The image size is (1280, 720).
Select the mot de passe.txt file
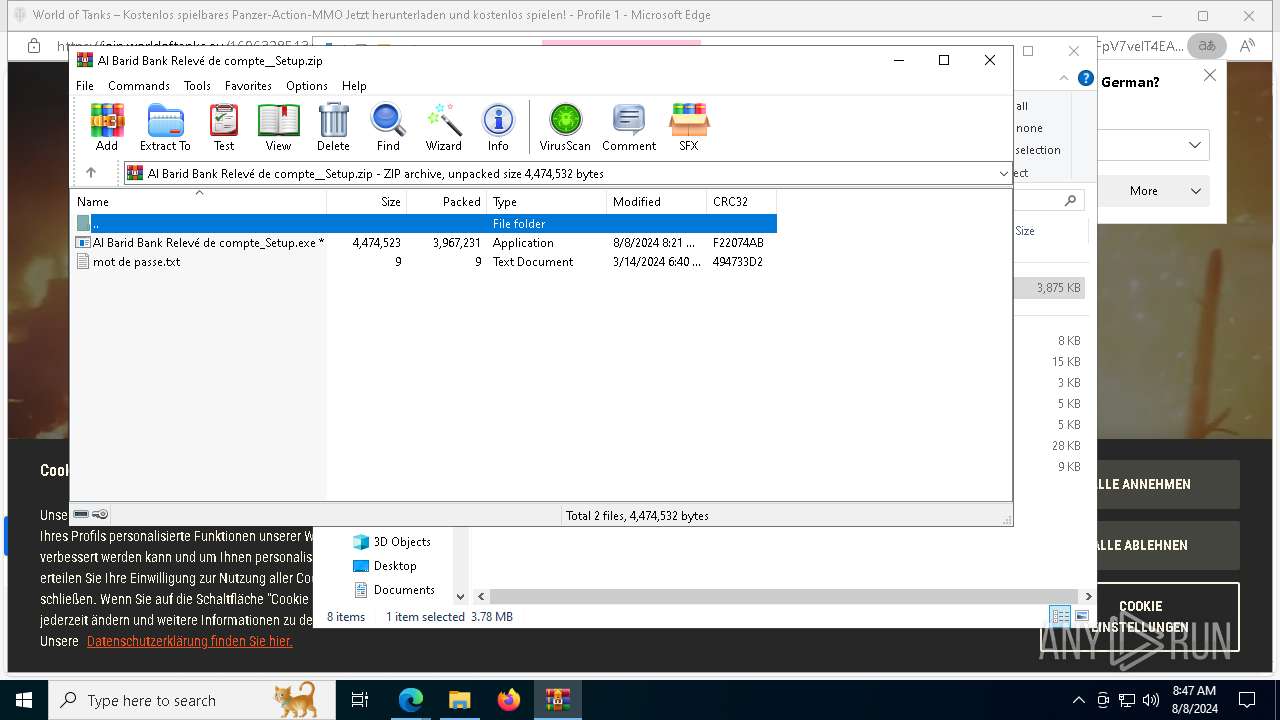pos(425,261)
